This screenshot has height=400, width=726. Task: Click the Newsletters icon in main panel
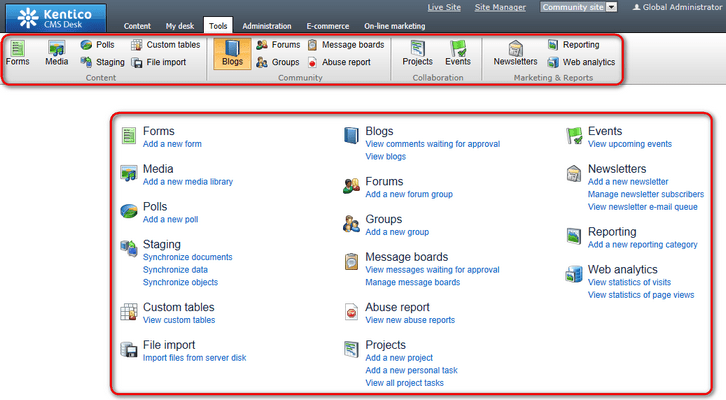click(x=574, y=174)
